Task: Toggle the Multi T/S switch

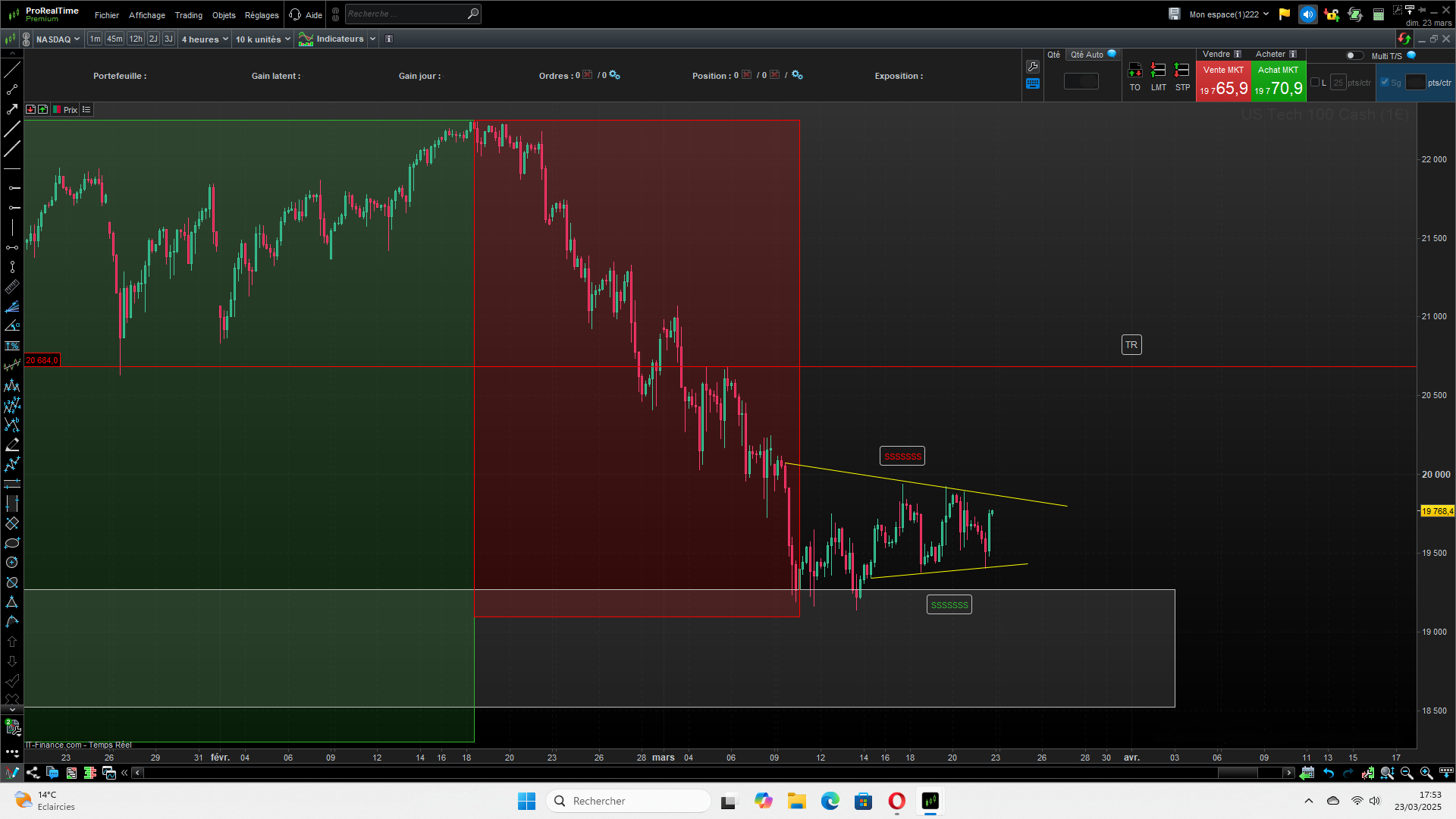Action: pos(1354,55)
